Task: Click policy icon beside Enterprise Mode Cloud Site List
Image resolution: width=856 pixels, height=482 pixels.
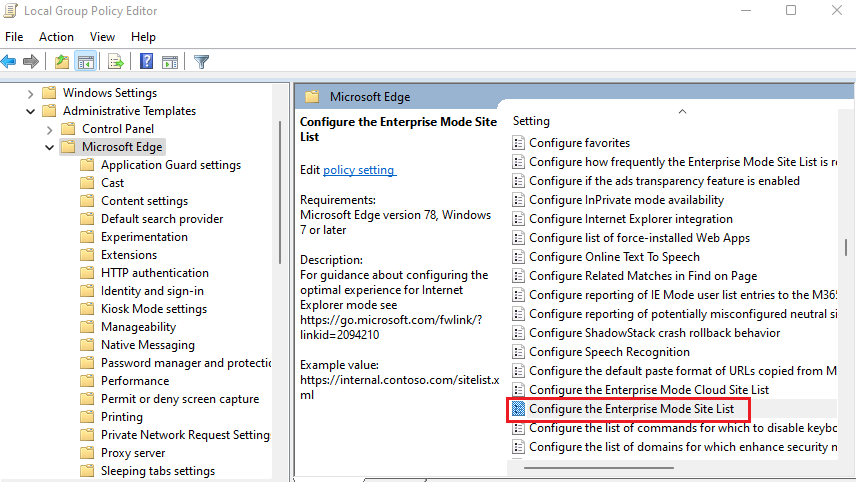Action: tap(518, 390)
